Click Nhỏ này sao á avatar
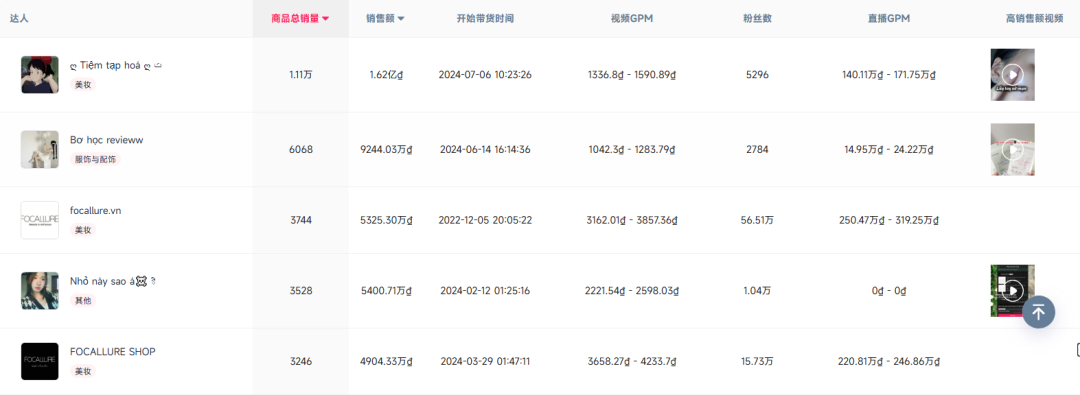 40,291
